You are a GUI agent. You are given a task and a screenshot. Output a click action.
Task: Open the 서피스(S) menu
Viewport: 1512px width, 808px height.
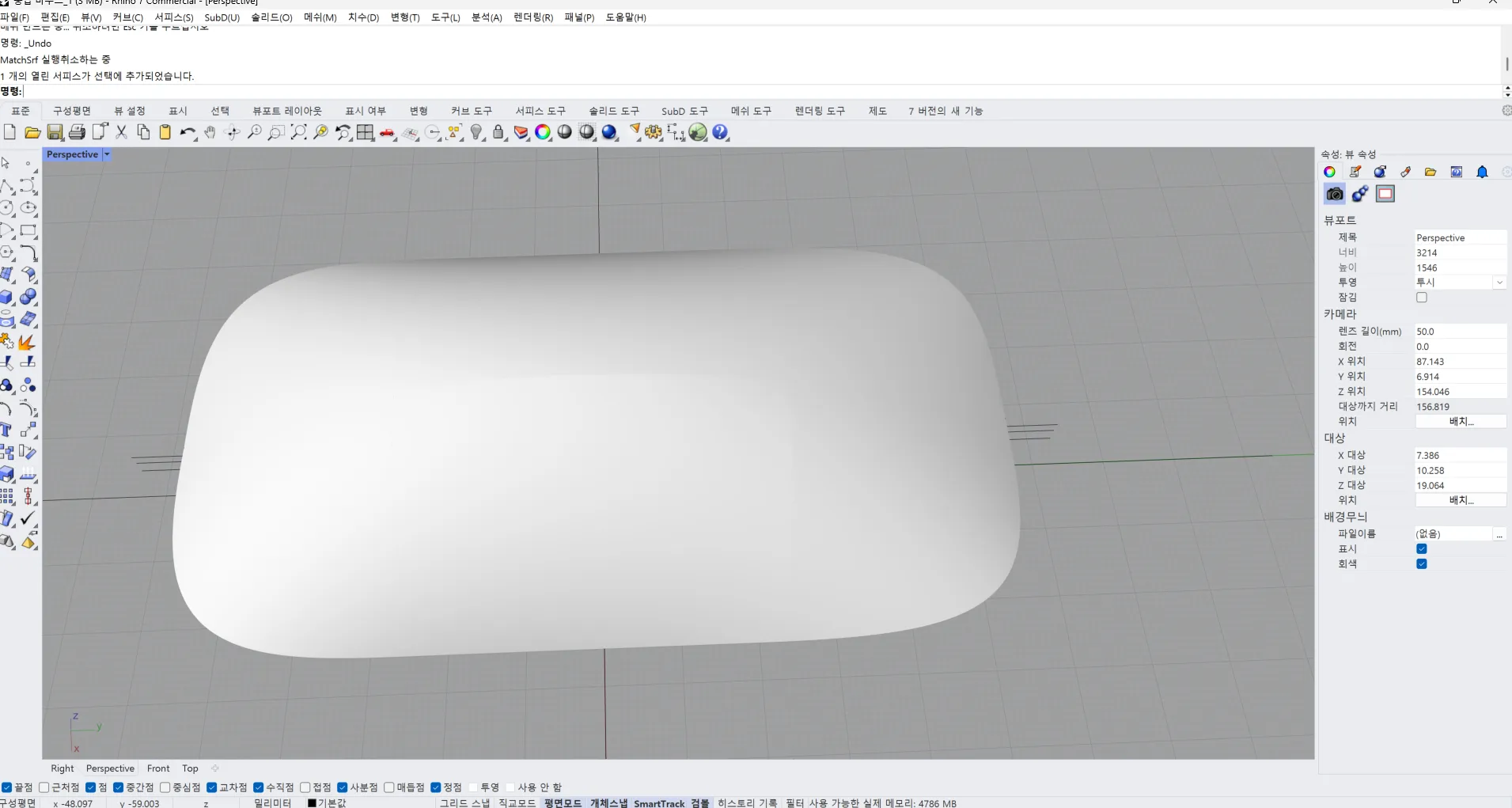tap(174, 17)
